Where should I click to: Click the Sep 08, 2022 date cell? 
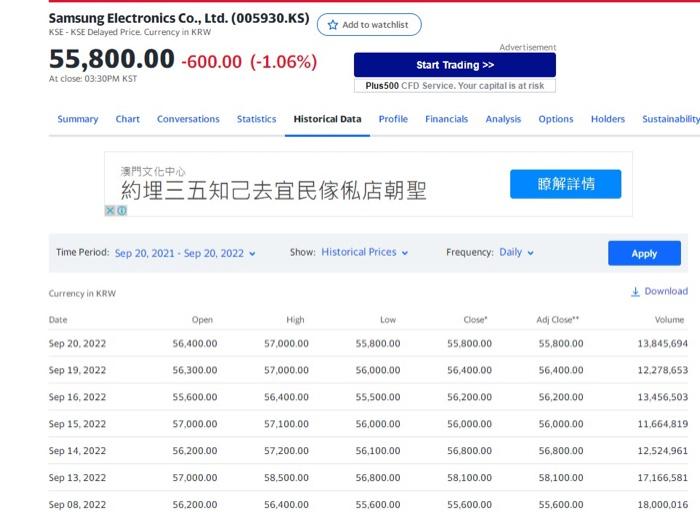[x=77, y=505]
